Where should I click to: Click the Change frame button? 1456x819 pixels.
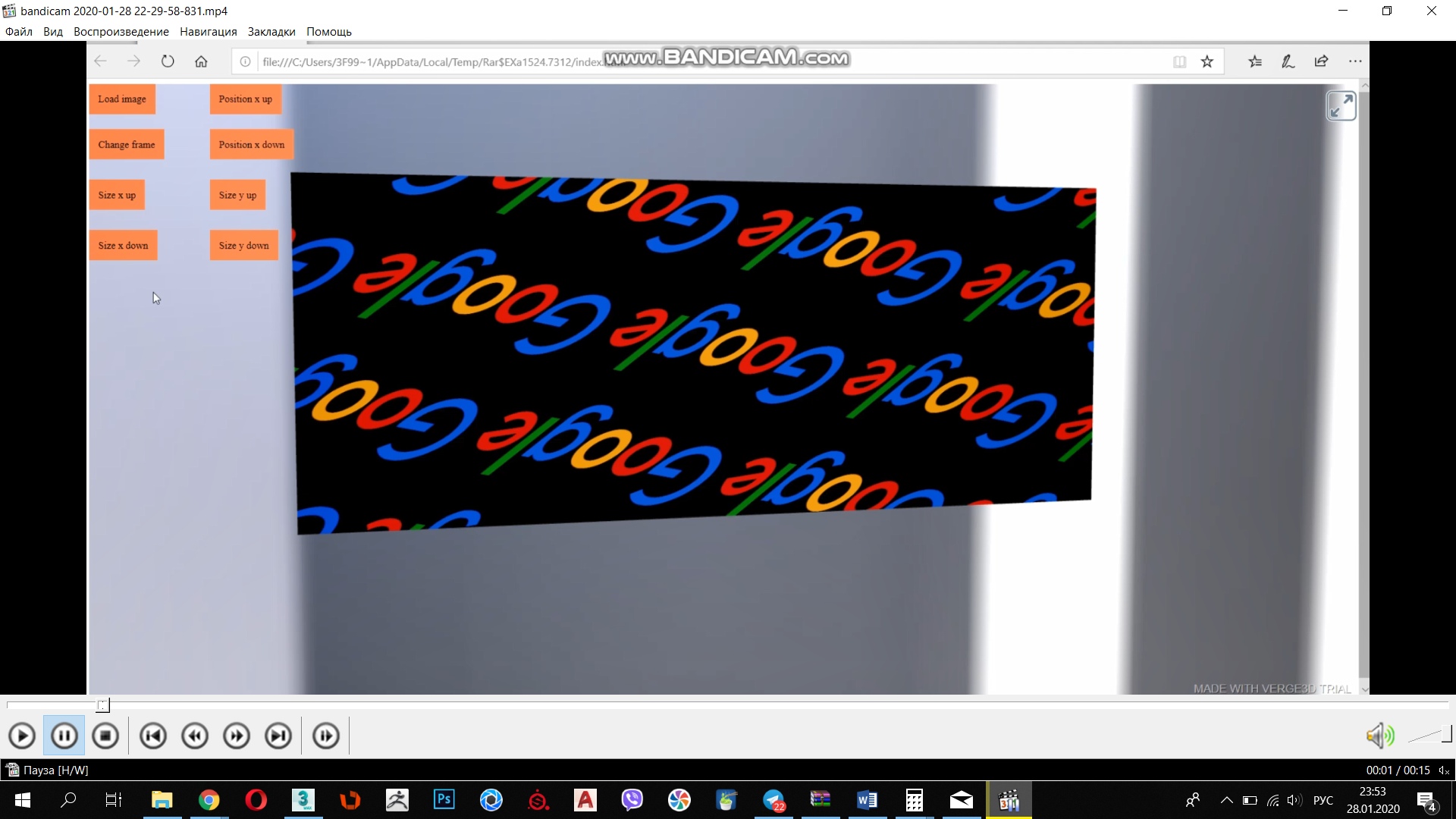(x=127, y=145)
